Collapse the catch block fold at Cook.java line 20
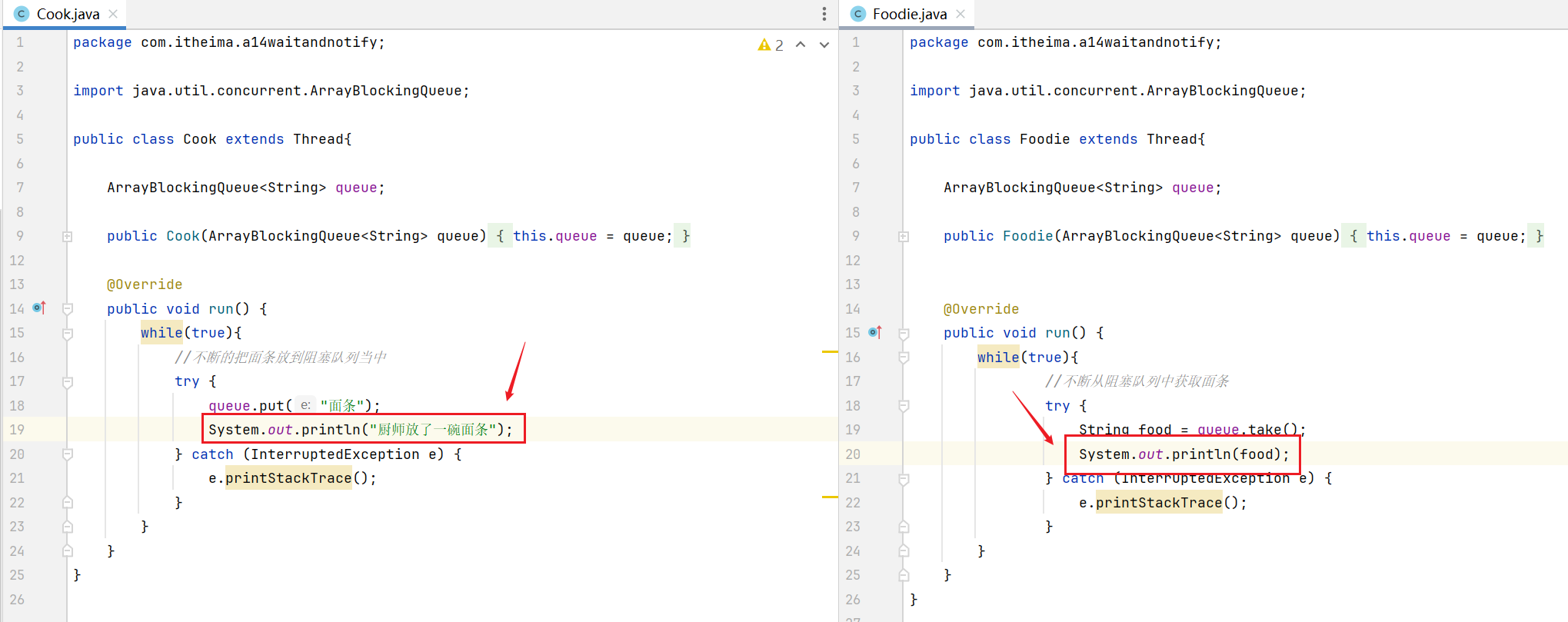1568x622 pixels. click(x=68, y=454)
